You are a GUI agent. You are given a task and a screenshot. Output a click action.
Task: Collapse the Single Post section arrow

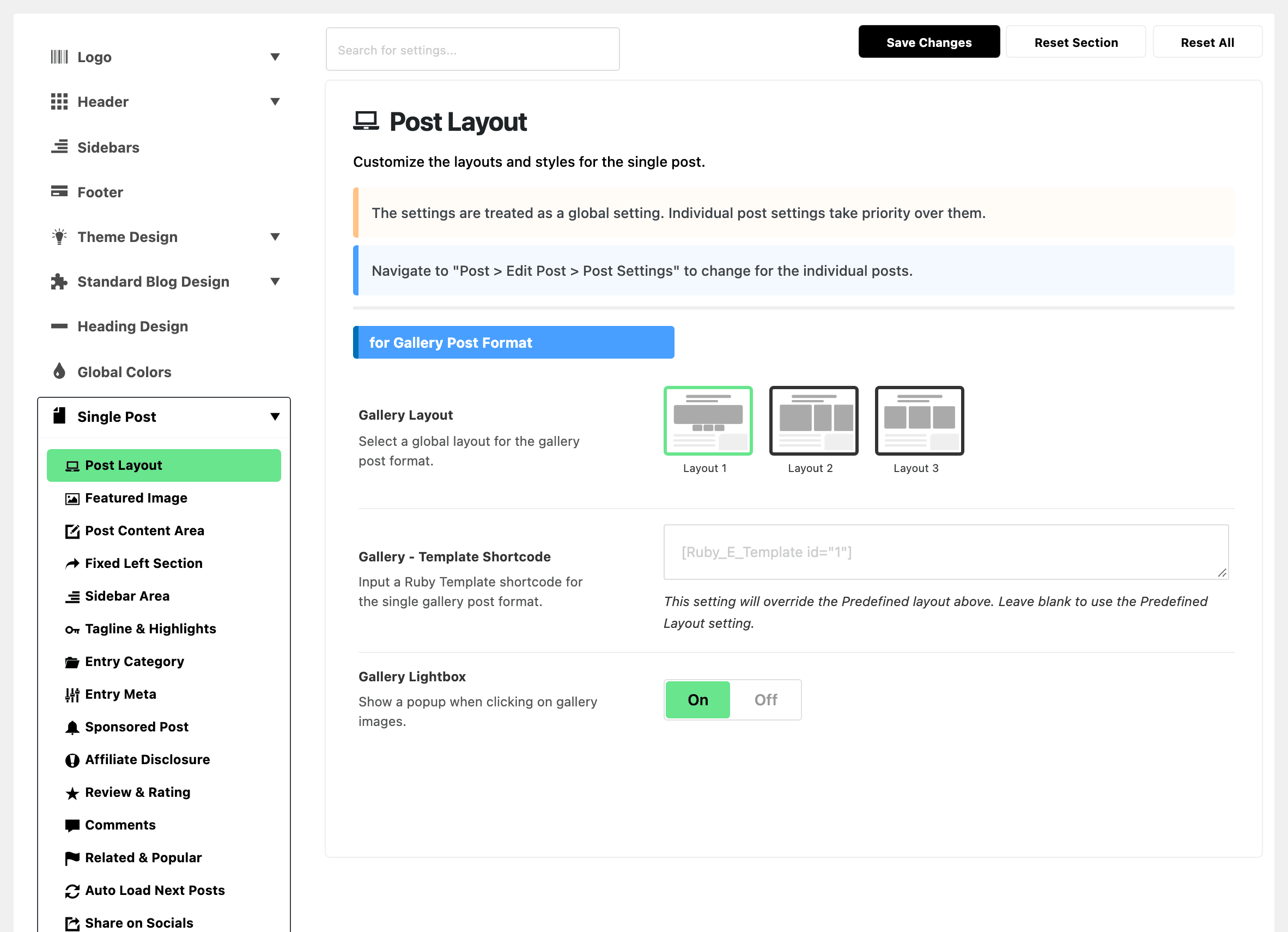click(x=275, y=416)
